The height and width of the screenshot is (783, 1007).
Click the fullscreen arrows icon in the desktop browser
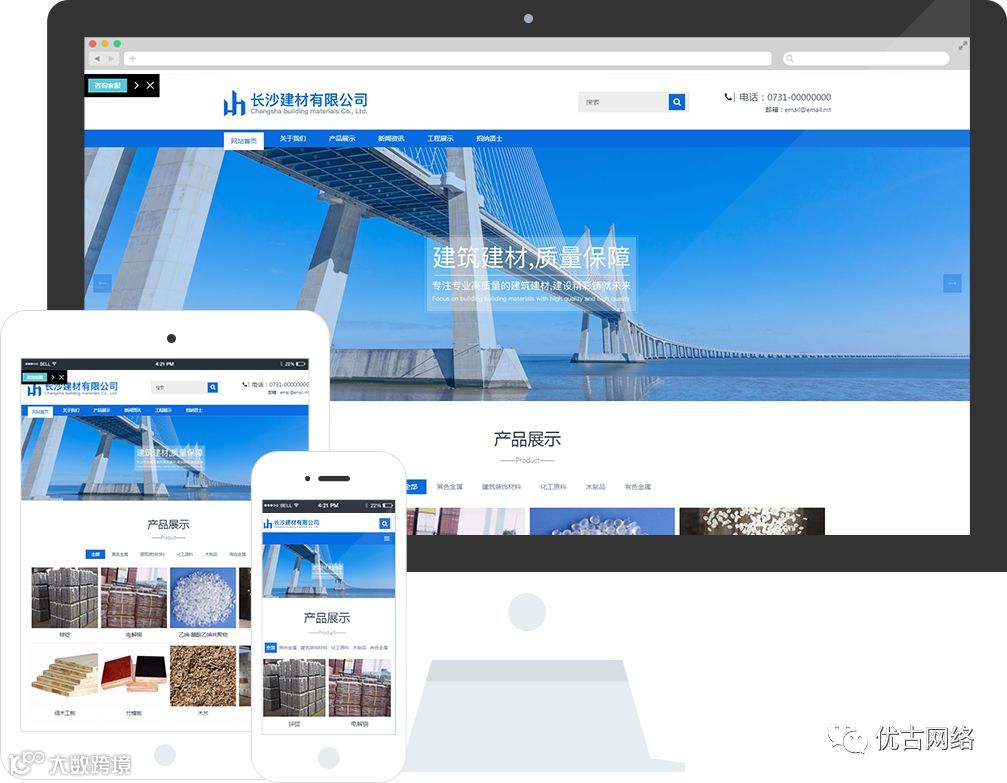click(963, 46)
